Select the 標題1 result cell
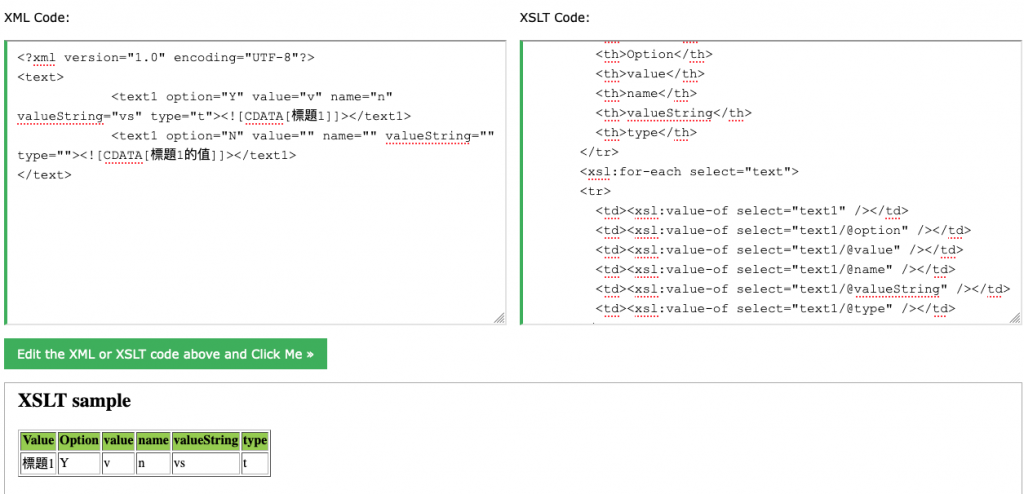 pyautogui.click(x=39, y=463)
